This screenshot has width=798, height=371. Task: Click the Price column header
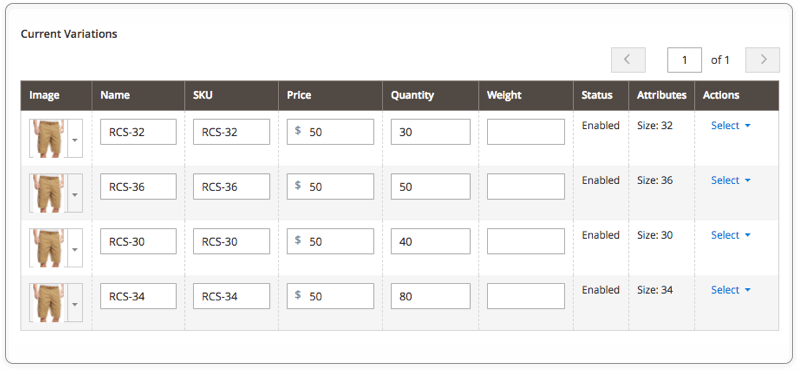[299, 95]
